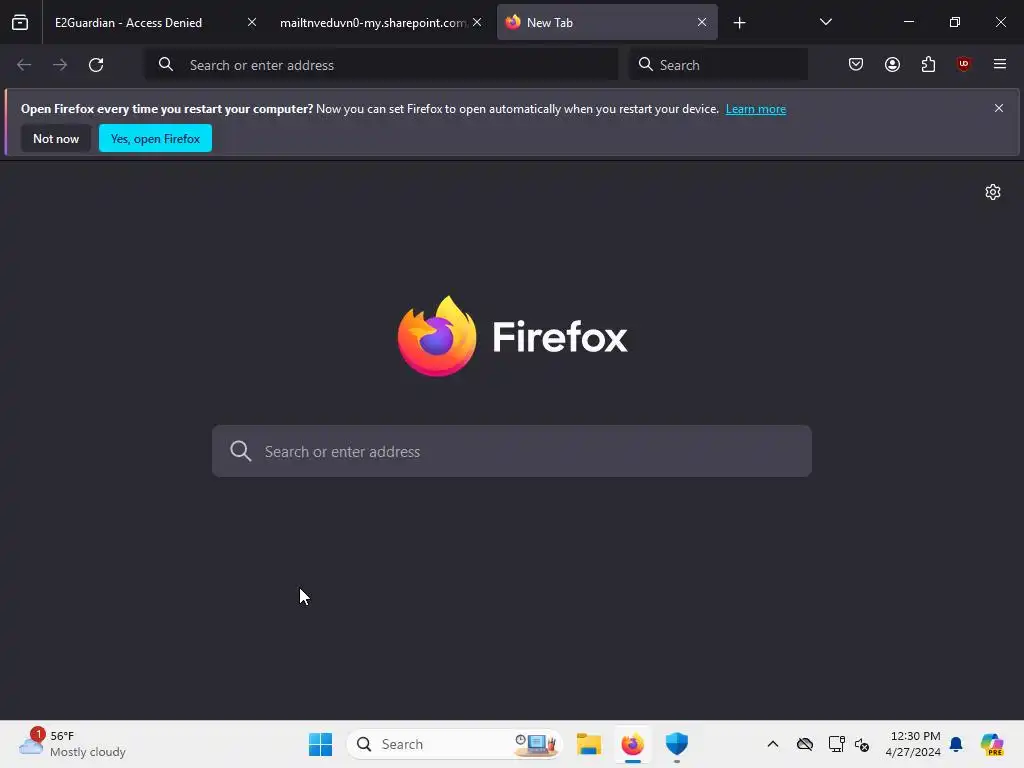Image resolution: width=1024 pixels, height=768 pixels.
Task: Close the E2Guardian - Access Denied tab
Action: coord(251,22)
